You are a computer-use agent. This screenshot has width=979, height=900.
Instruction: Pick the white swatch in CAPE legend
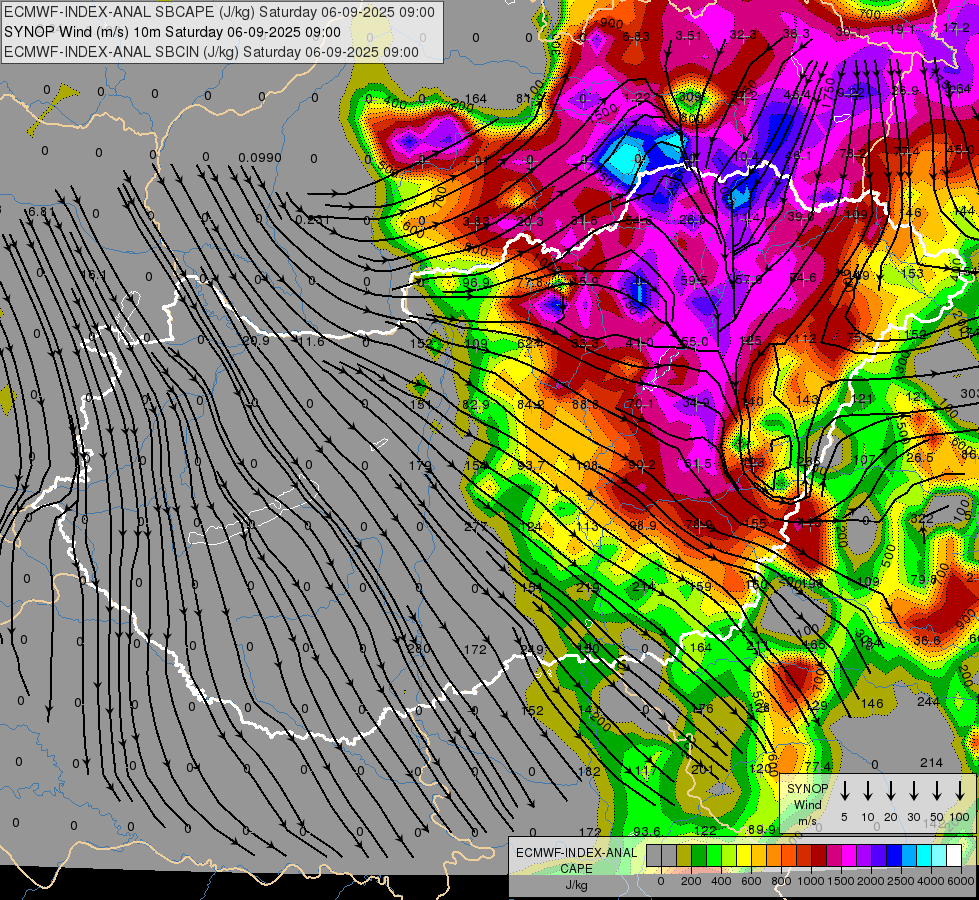(x=954, y=856)
